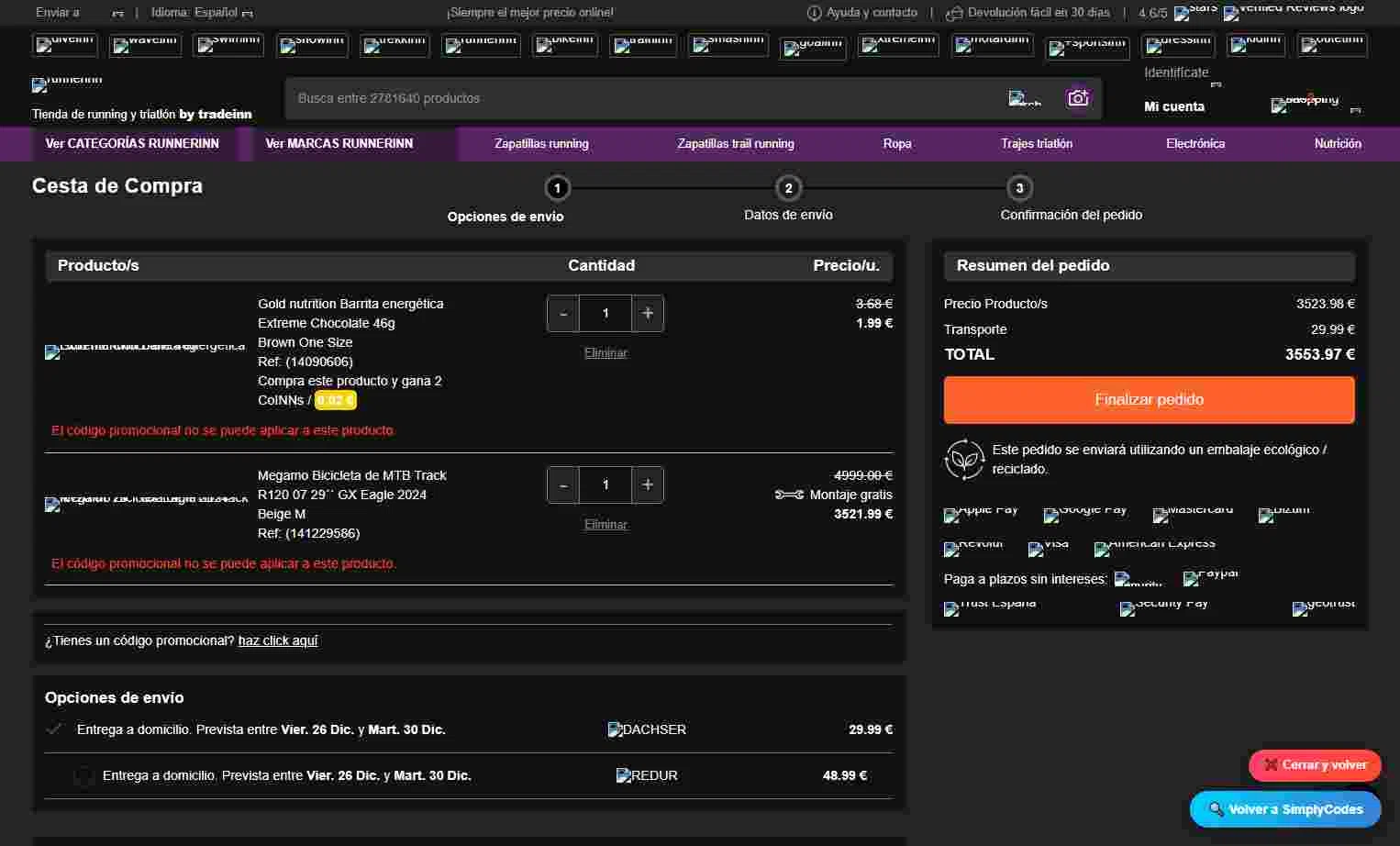The height and width of the screenshot is (846, 1400).
Task: Click the Bizum payment logo
Action: pyautogui.click(x=1284, y=515)
